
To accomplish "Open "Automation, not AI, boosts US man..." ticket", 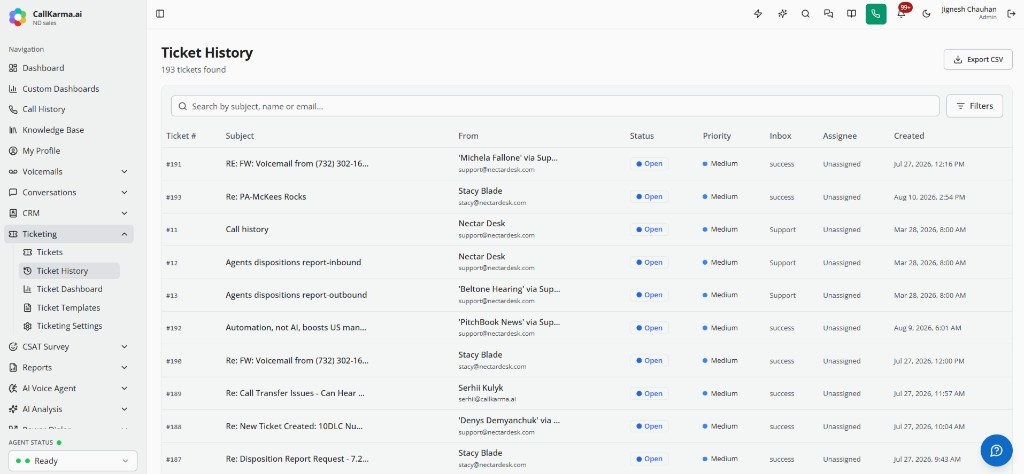I will (x=296, y=328).
